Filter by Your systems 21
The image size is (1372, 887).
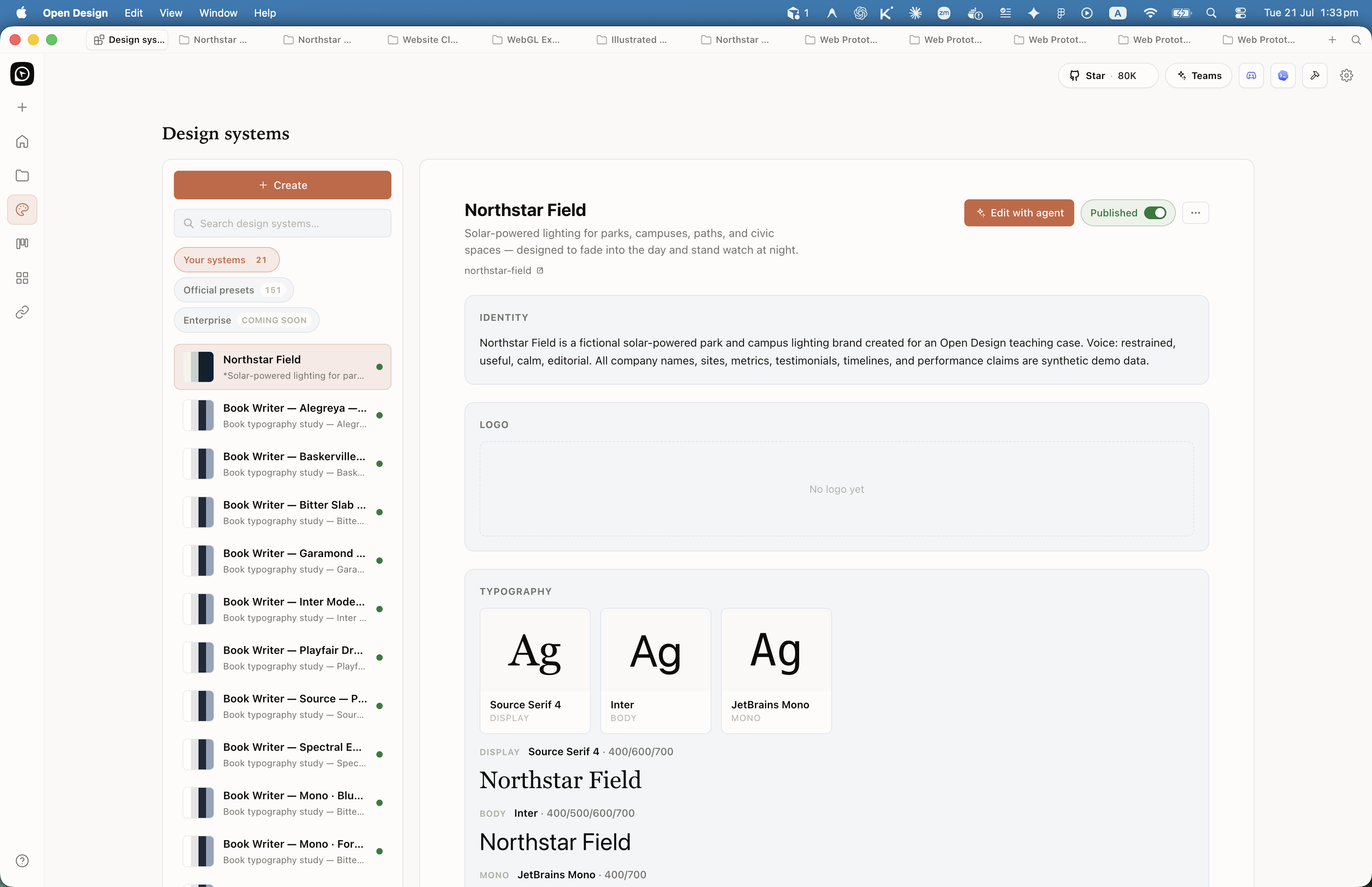[226, 260]
